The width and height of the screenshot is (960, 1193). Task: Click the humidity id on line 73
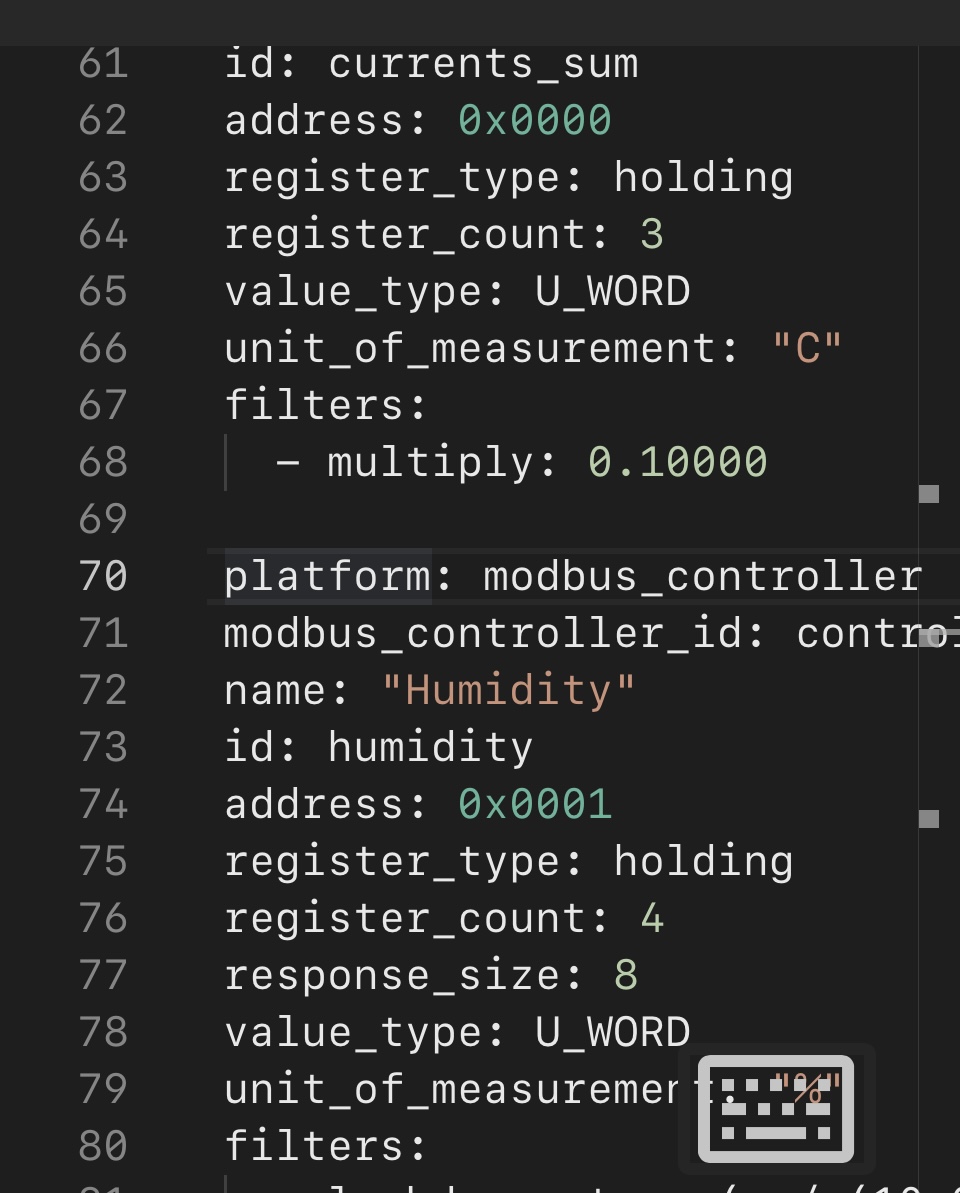[x=431, y=747]
